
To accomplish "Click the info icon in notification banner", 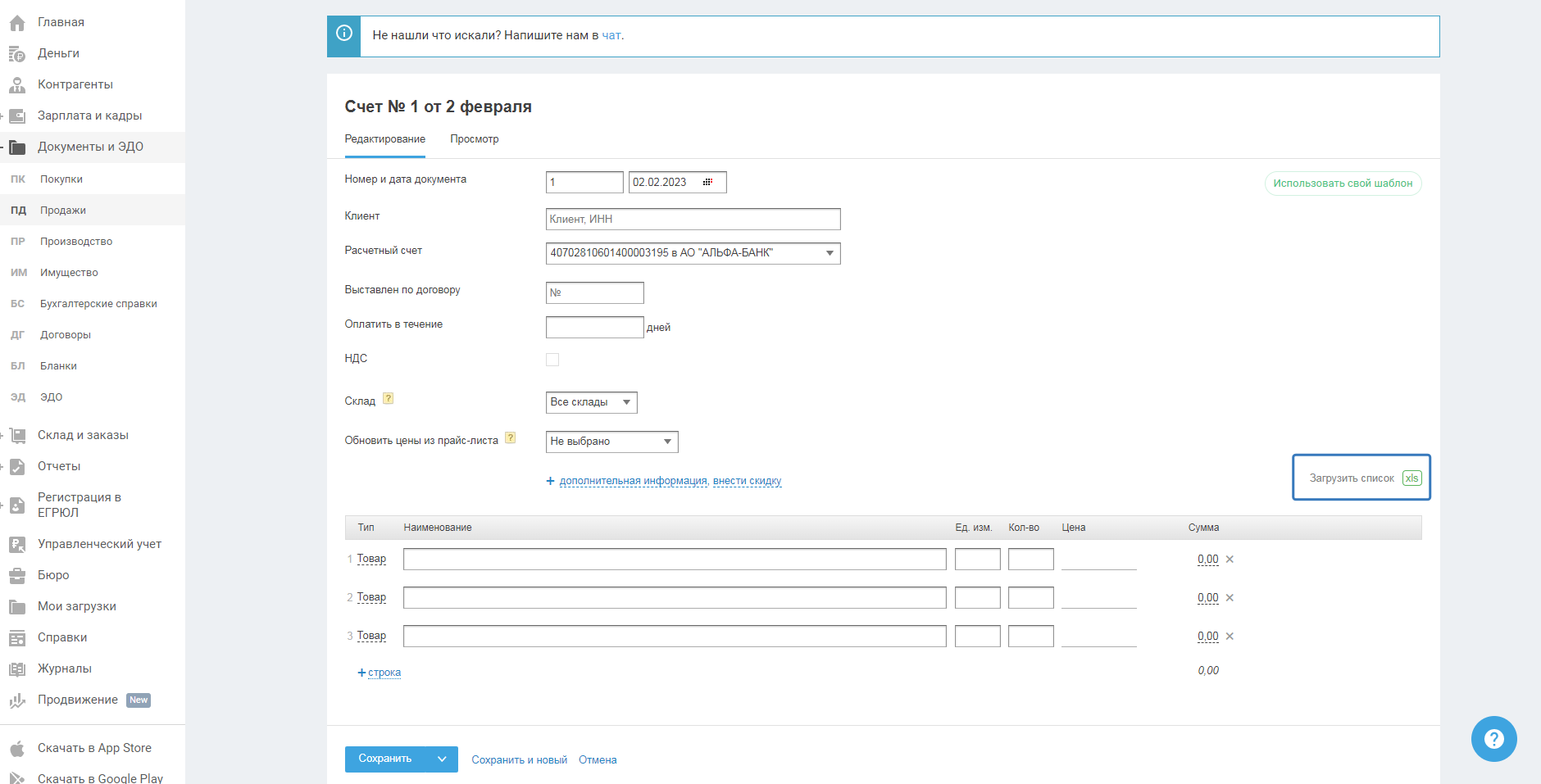I will pyautogui.click(x=344, y=34).
